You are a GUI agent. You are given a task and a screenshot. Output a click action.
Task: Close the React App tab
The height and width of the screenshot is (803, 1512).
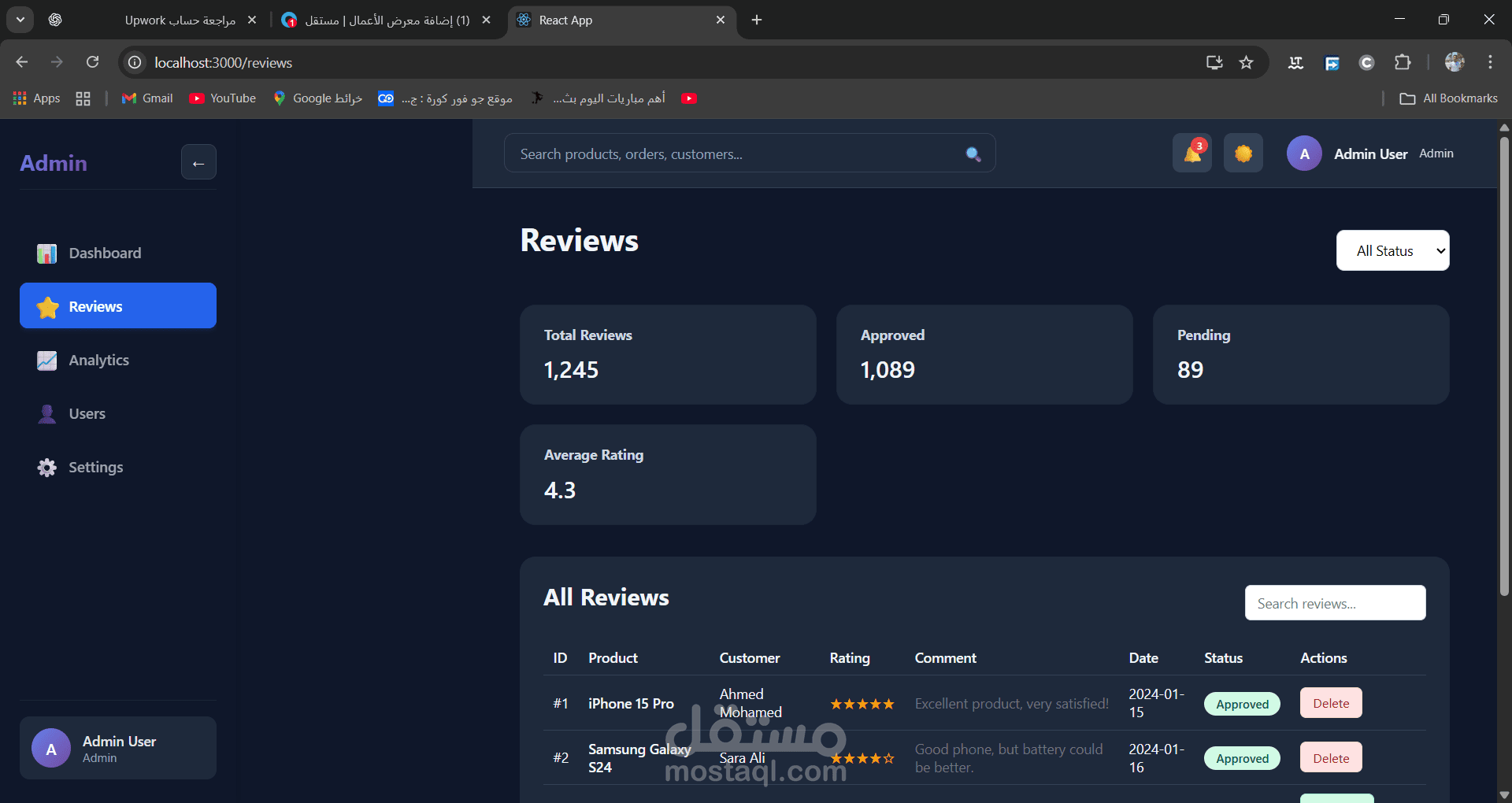pyautogui.click(x=721, y=20)
